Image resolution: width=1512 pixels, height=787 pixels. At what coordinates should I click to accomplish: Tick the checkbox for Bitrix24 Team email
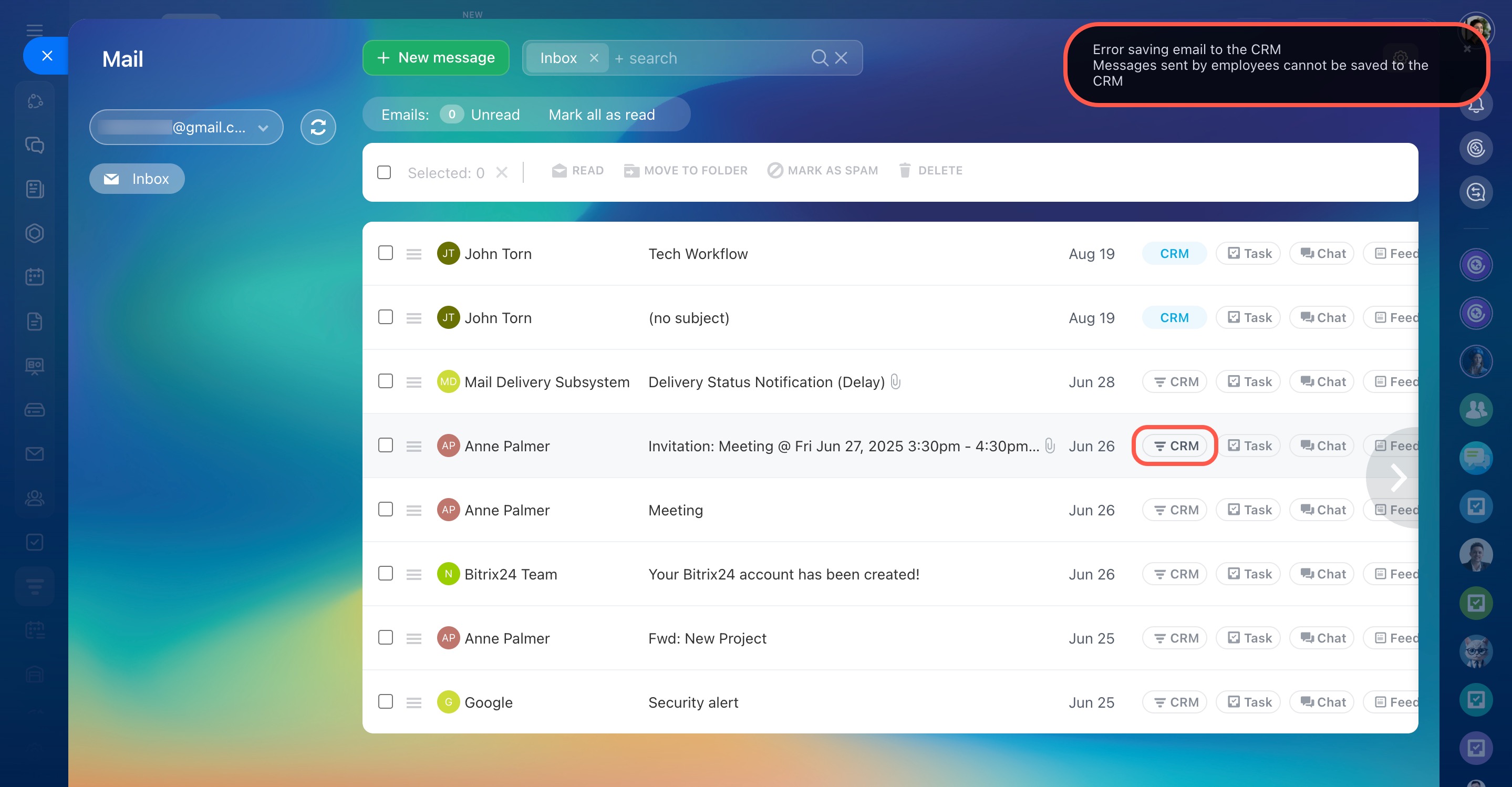(x=385, y=573)
